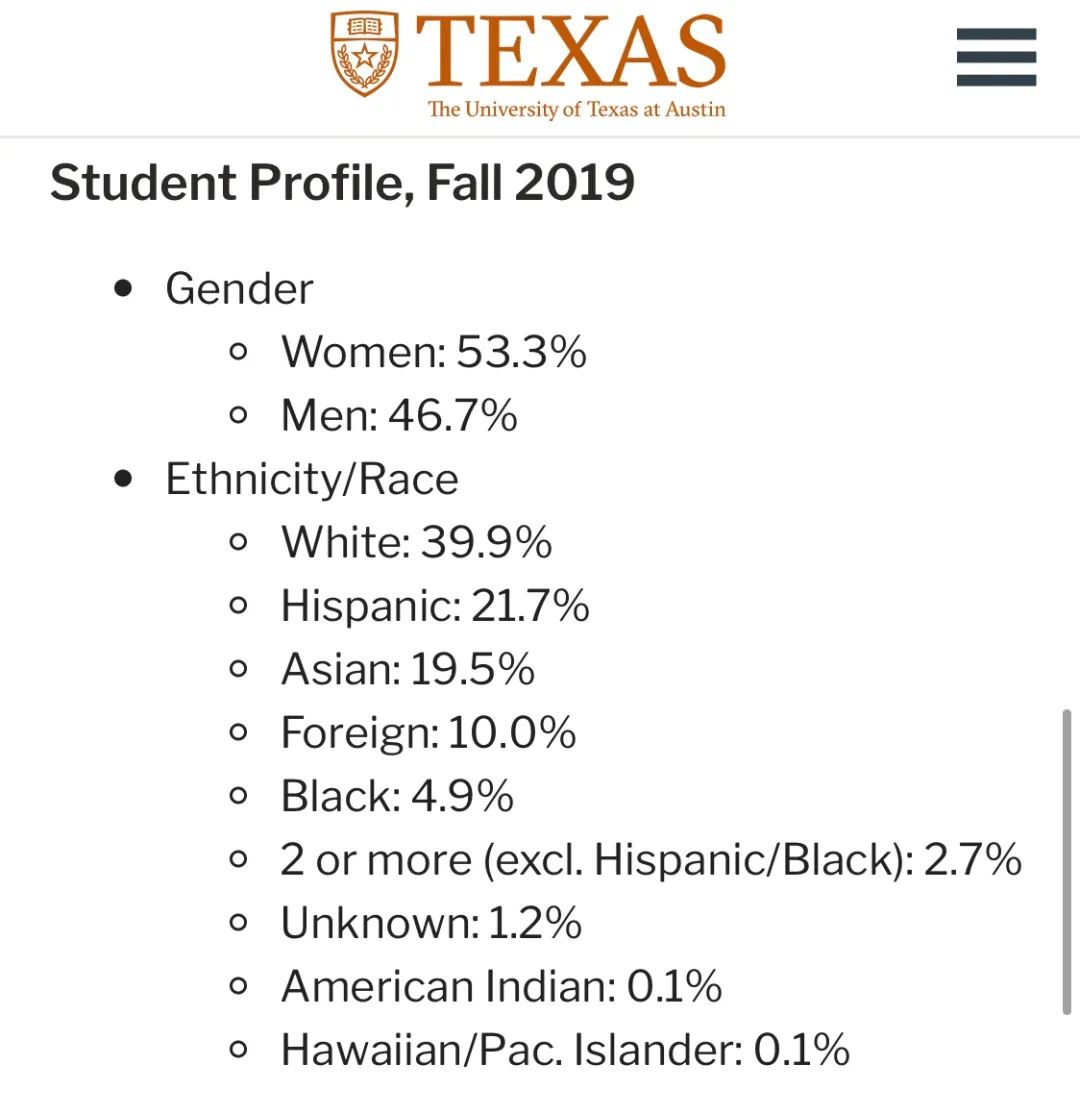Screen dimensions: 1080x1114
Task: Click the 'Student Profile, Fall 2019' heading
Action: tap(342, 184)
